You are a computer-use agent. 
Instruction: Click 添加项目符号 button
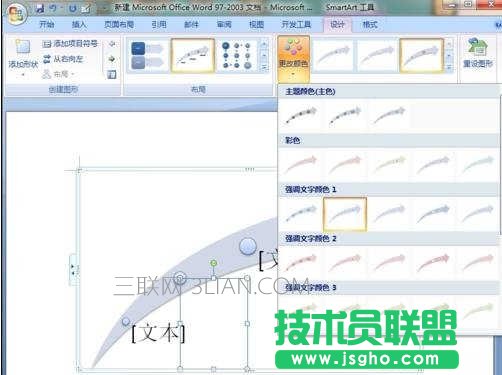point(71,44)
